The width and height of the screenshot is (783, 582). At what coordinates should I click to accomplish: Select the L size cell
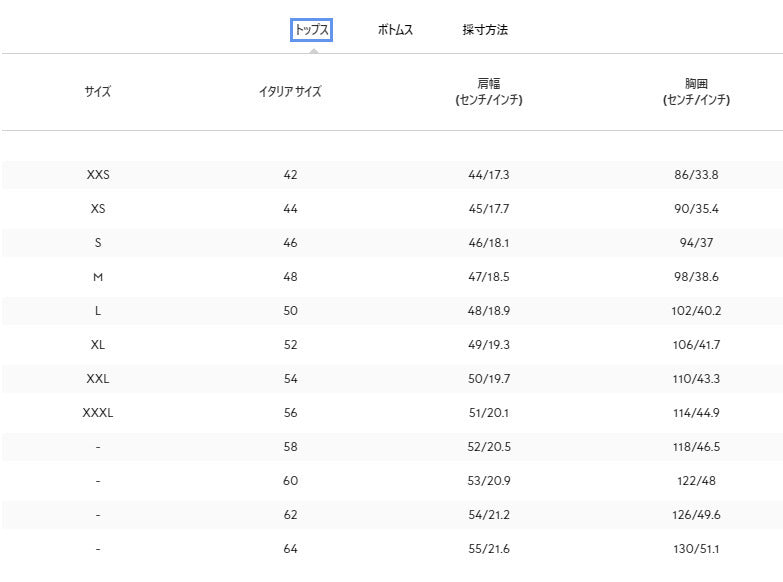(x=98, y=311)
